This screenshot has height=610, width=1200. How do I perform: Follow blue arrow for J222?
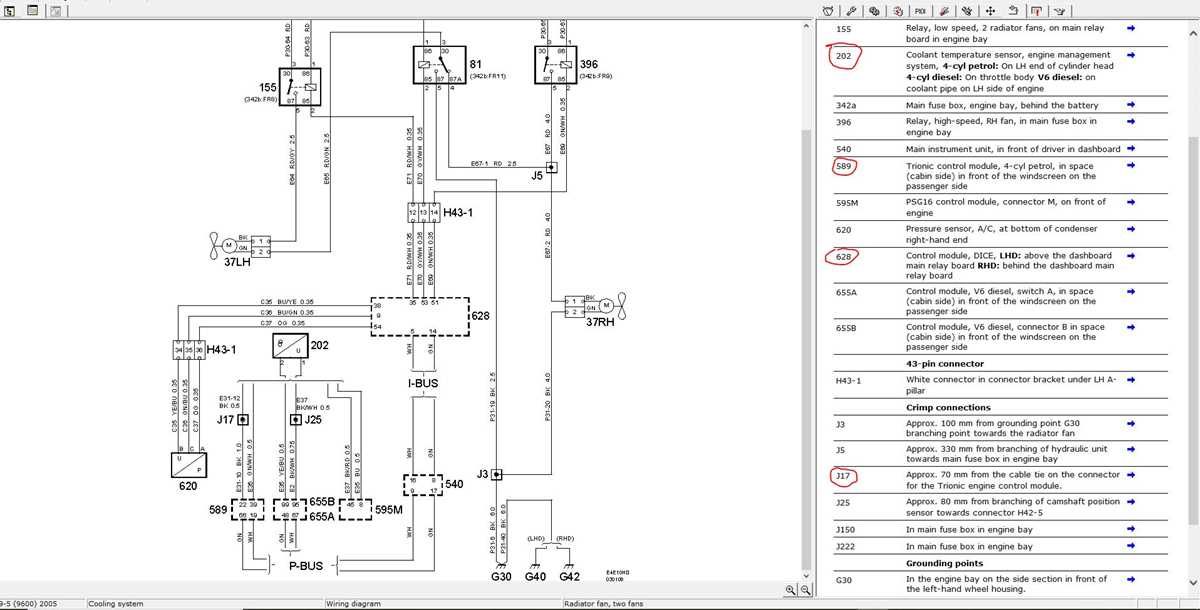click(1130, 546)
